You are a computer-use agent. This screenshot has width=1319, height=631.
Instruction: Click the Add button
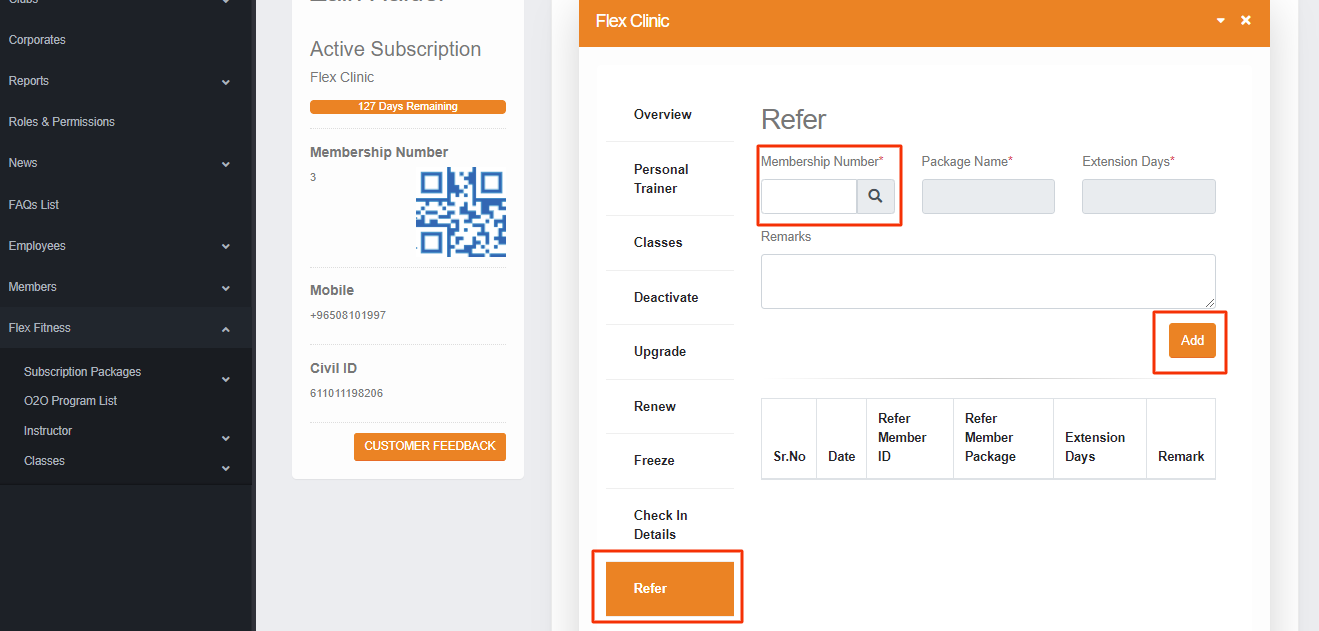click(1192, 341)
